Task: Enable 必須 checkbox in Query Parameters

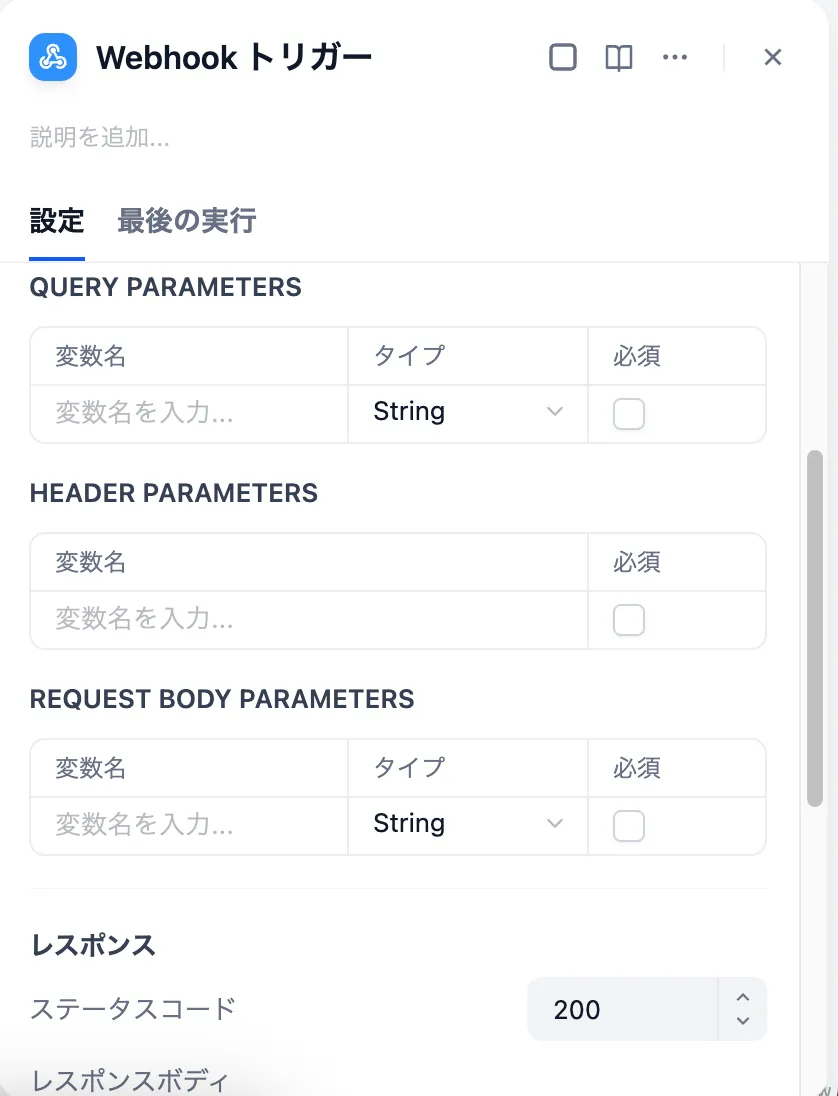Action: coord(629,414)
